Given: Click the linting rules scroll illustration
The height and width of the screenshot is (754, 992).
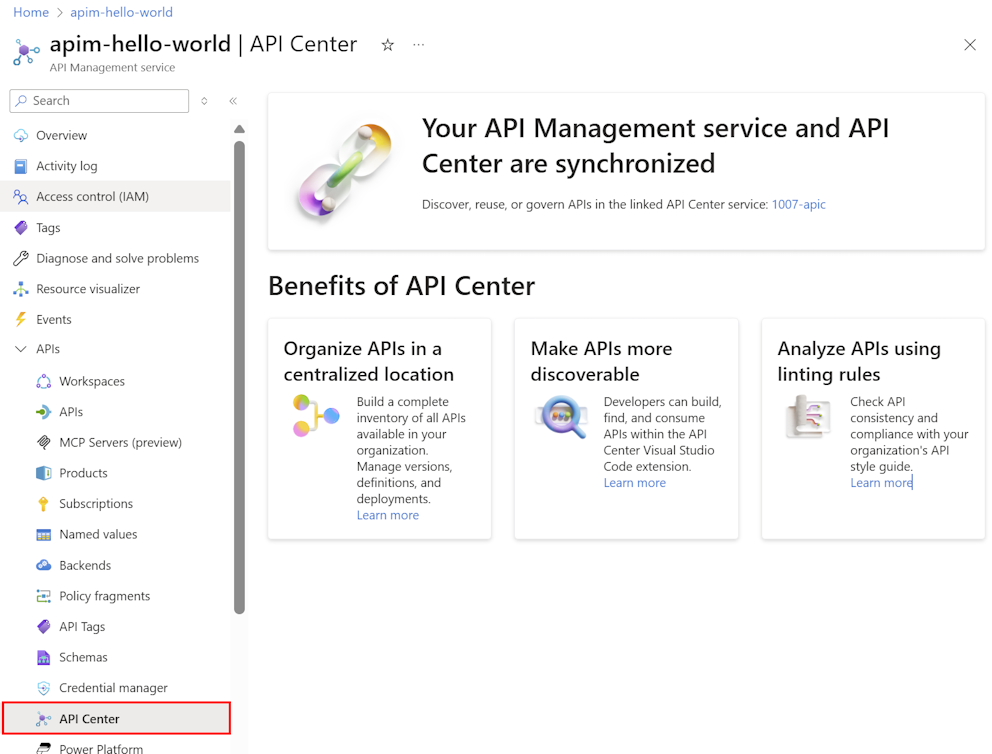Looking at the screenshot, I should pos(808,417).
